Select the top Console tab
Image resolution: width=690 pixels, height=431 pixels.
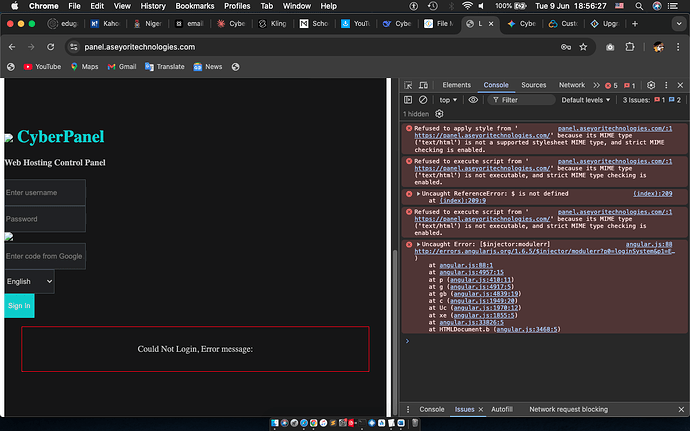pyautogui.click(x=496, y=85)
